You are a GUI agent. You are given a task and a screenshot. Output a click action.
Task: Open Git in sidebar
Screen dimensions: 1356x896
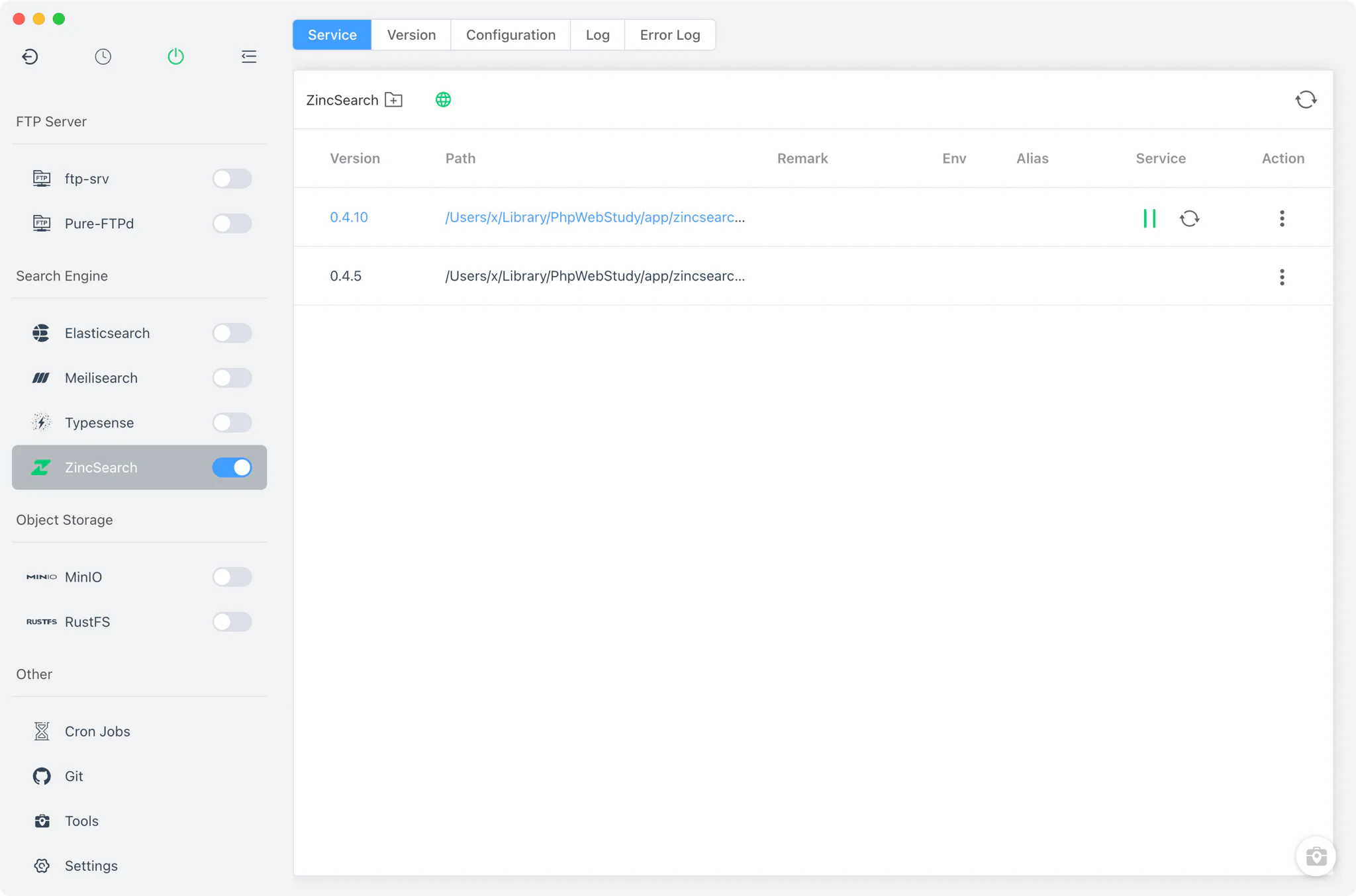[x=139, y=776]
